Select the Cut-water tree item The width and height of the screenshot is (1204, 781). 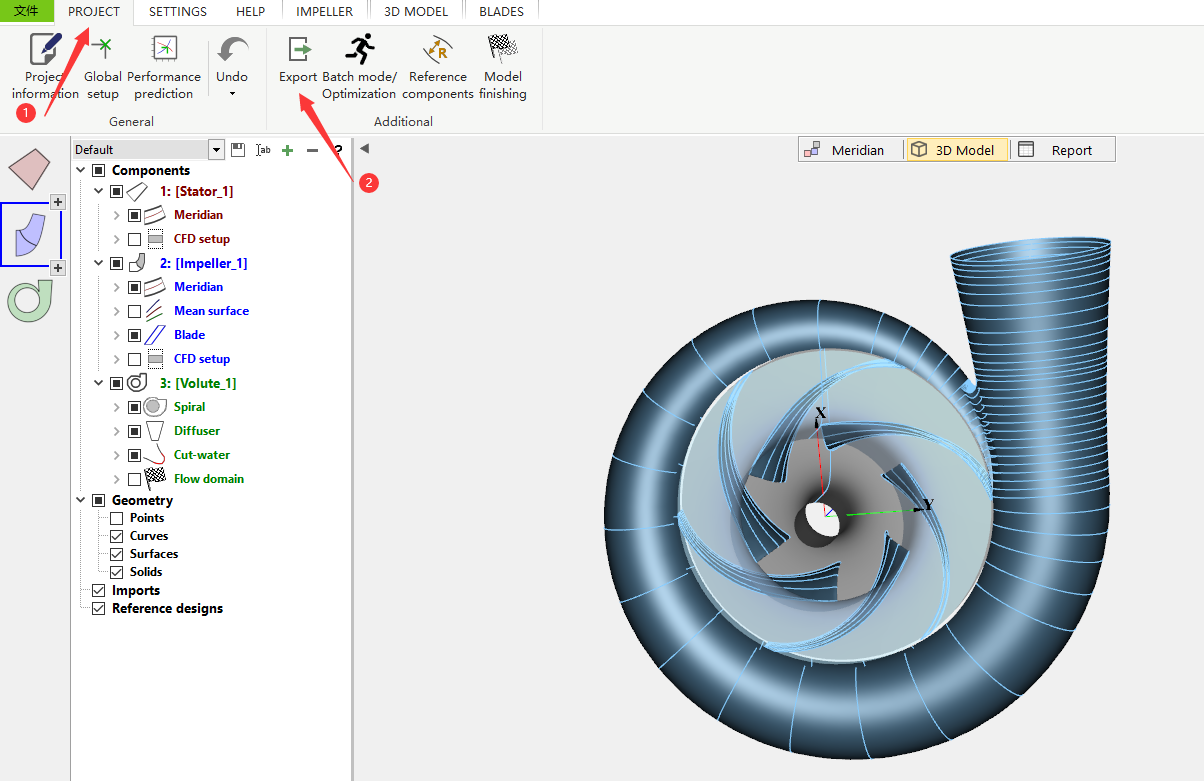(202, 455)
